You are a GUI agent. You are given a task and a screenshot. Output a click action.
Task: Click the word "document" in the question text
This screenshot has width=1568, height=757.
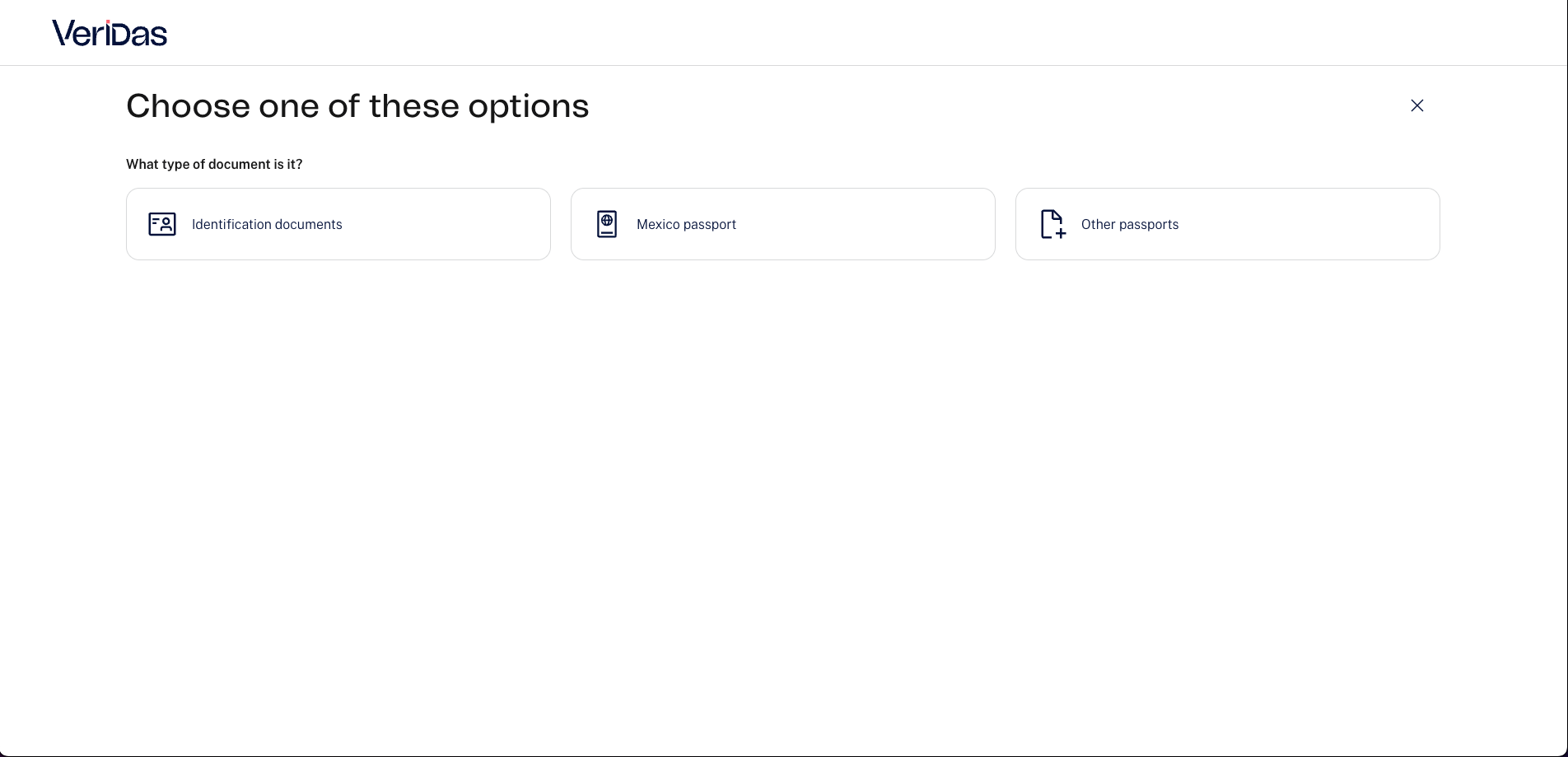point(239,164)
